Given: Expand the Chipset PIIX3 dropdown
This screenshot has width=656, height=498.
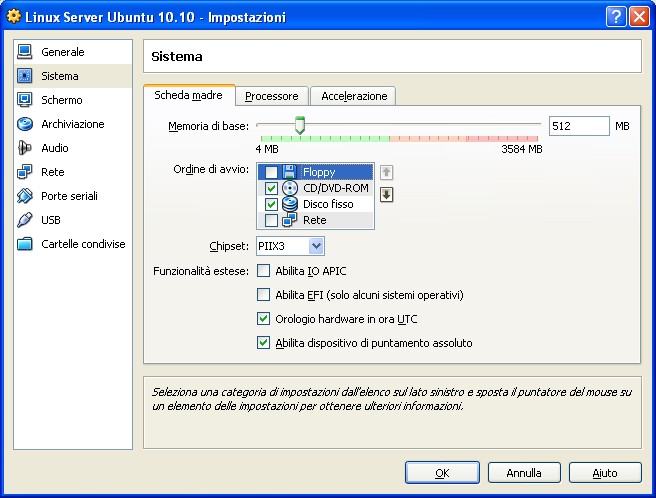Looking at the screenshot, I should [316, 246].
